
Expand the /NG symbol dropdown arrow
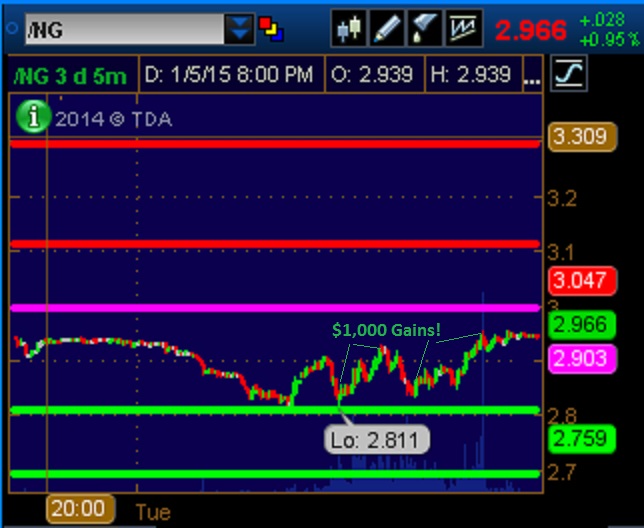[x=240, y=29]
